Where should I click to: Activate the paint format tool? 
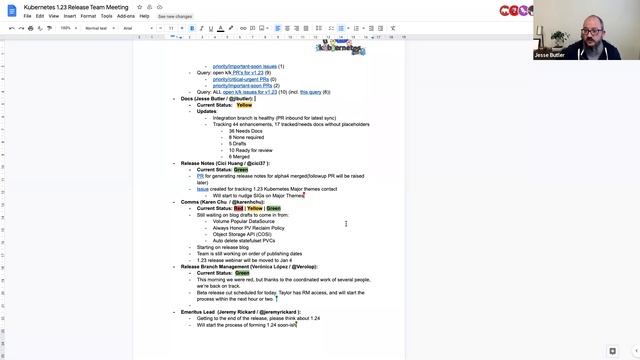(x=49, y=28)
